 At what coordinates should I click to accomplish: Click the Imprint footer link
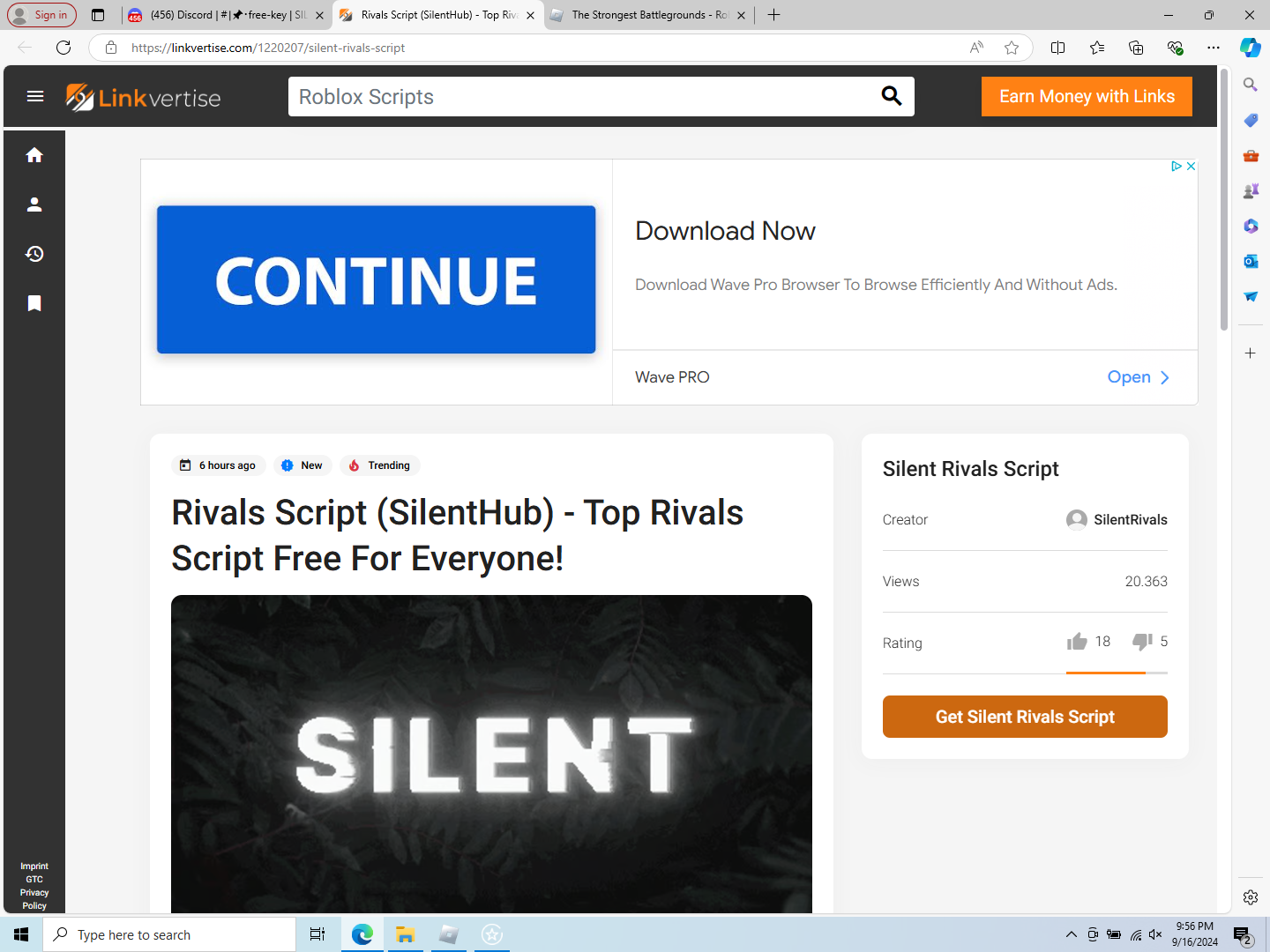[x=34, y=866]
